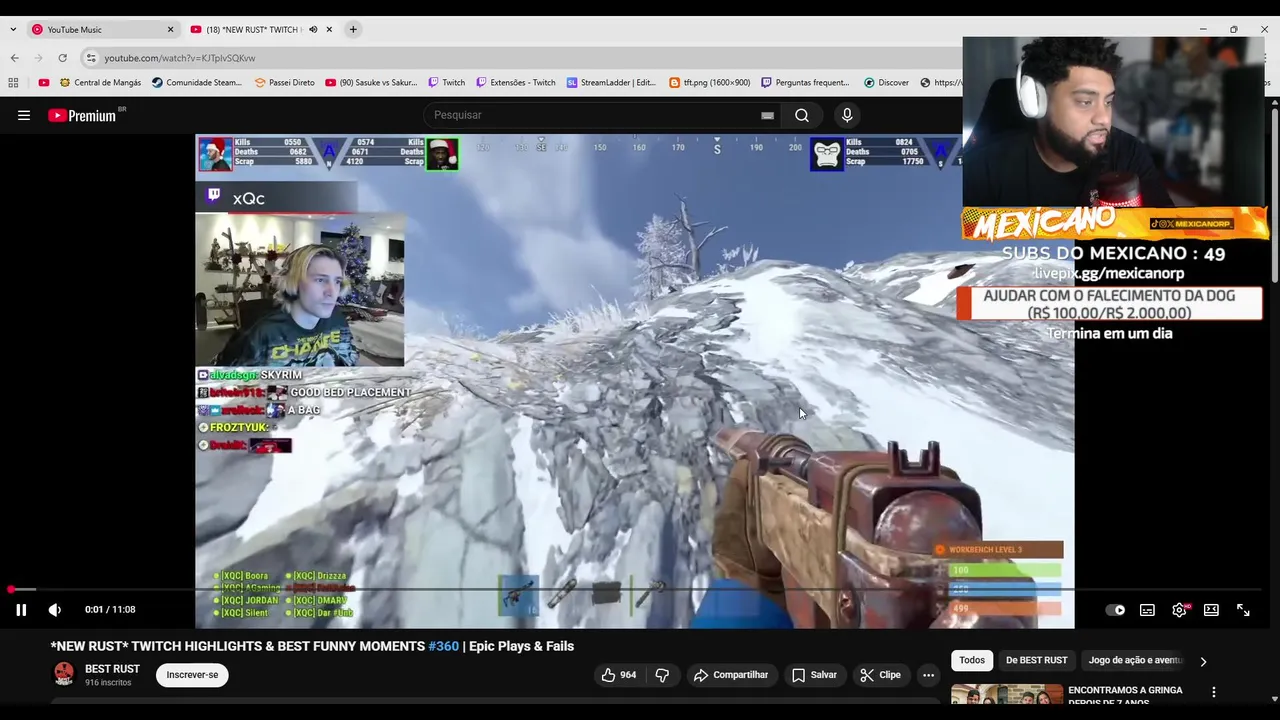
Task: Seek on the video progress bar
Action: click(636, 590)
